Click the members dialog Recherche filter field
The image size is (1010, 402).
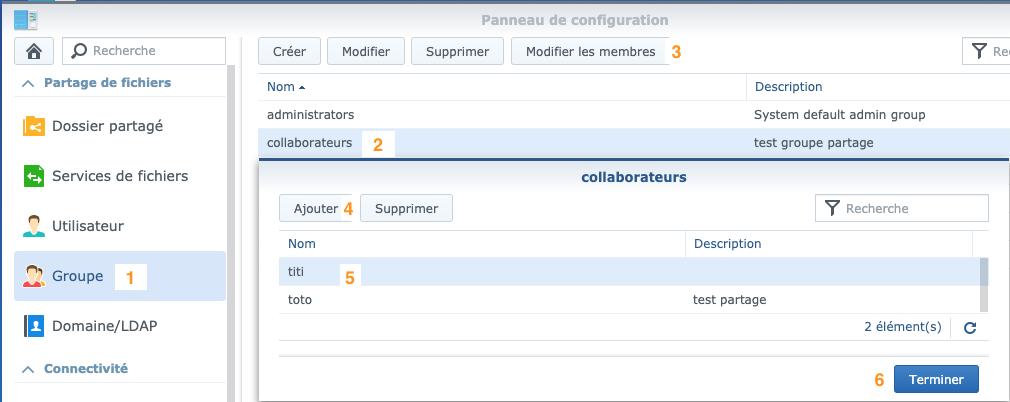pos(902,209)
